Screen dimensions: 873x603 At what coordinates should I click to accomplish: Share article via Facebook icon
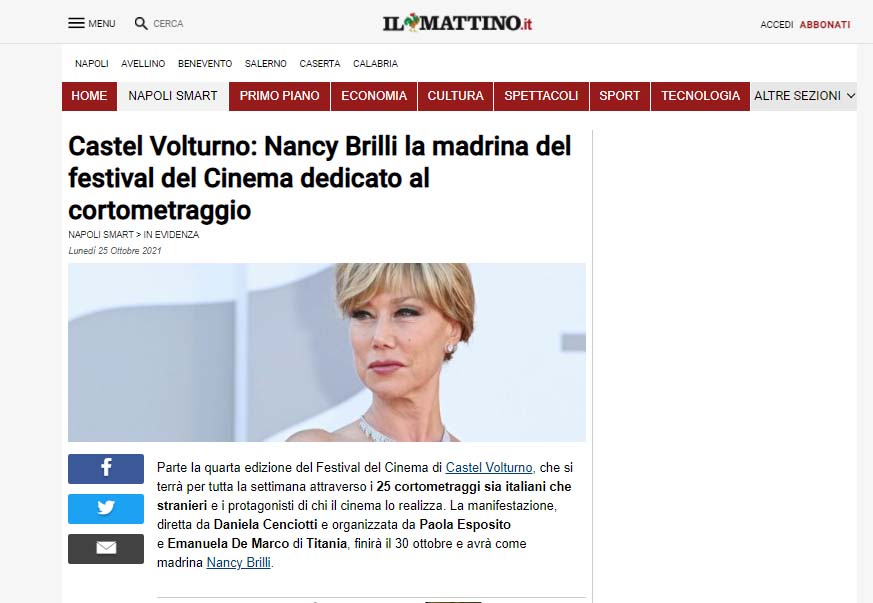pos(106,468)
